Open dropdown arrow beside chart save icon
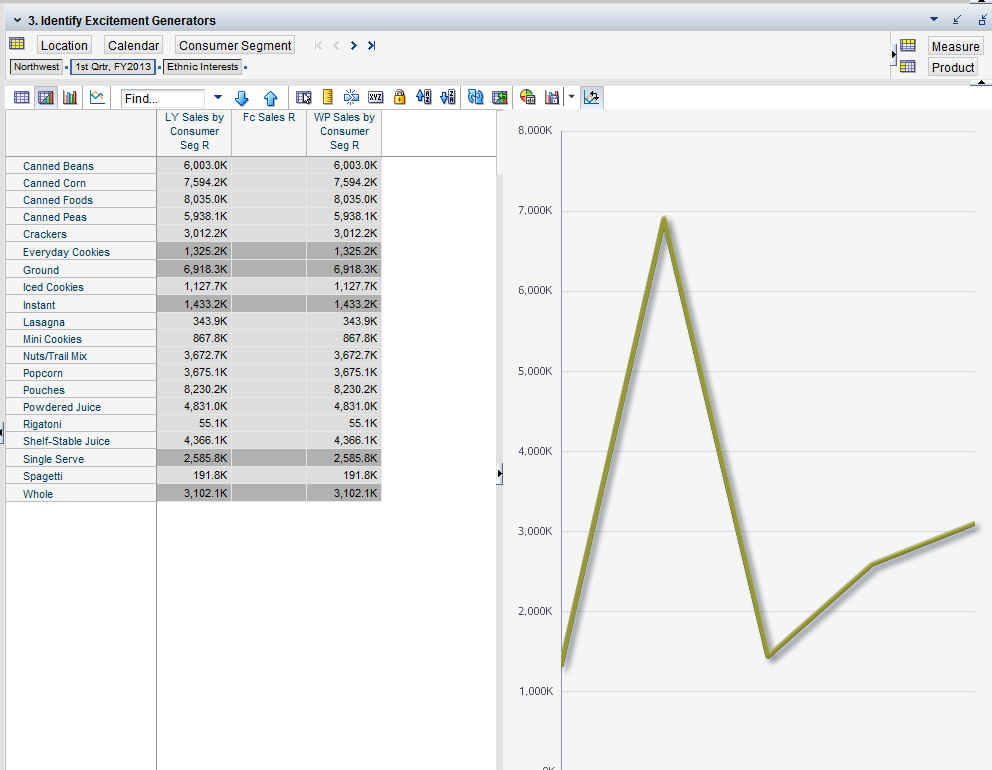992x770 pixels. [571, 97]
